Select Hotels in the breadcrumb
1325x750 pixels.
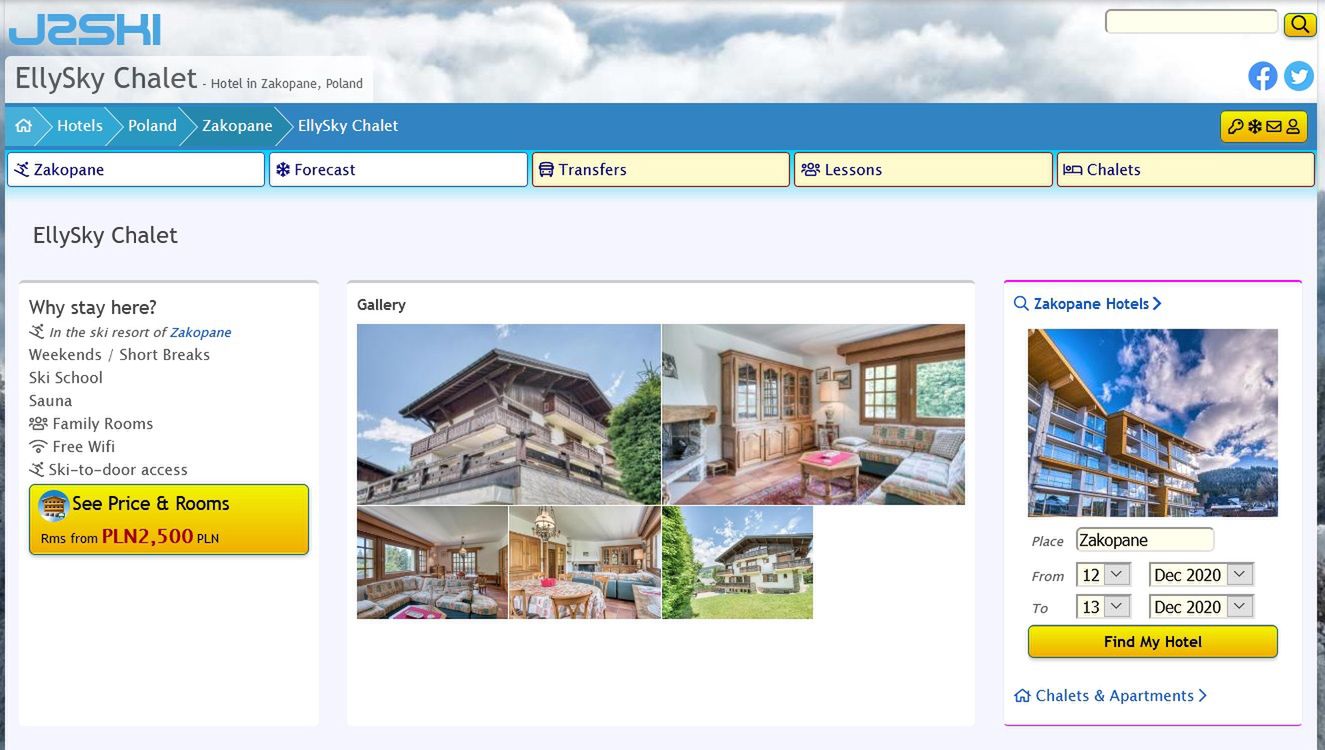pos(80,126)
